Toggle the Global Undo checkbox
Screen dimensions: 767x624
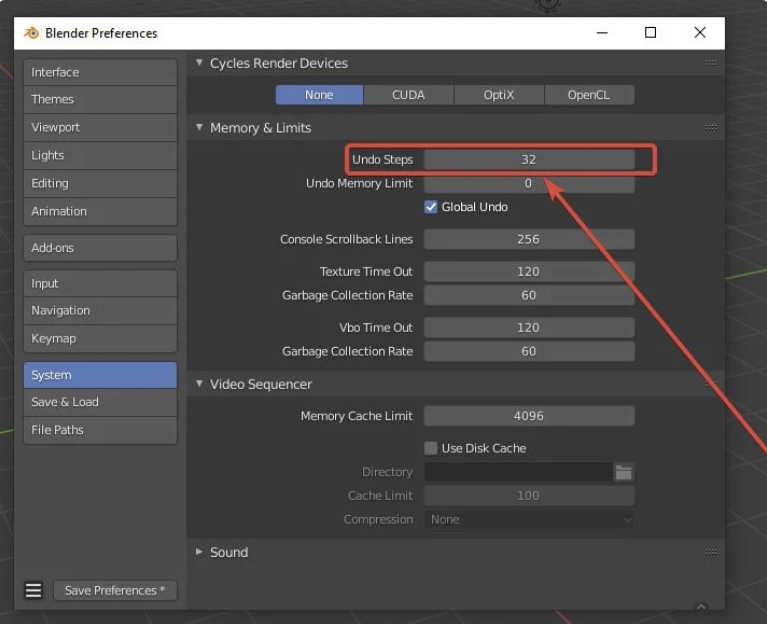[430, 207]
